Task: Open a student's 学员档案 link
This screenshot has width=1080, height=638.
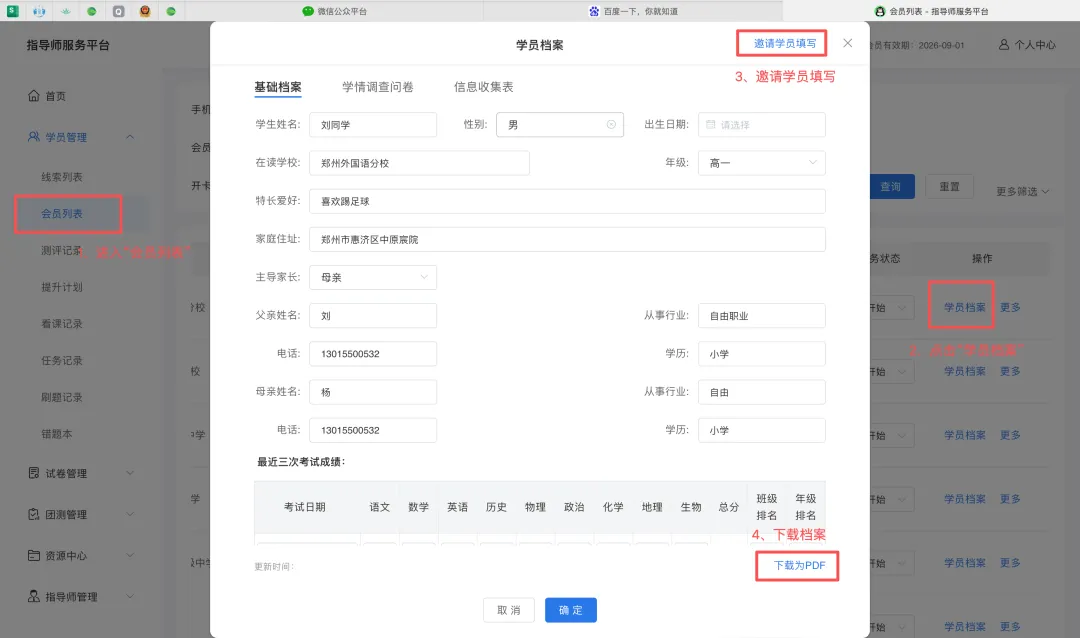Action: point(961,307)
